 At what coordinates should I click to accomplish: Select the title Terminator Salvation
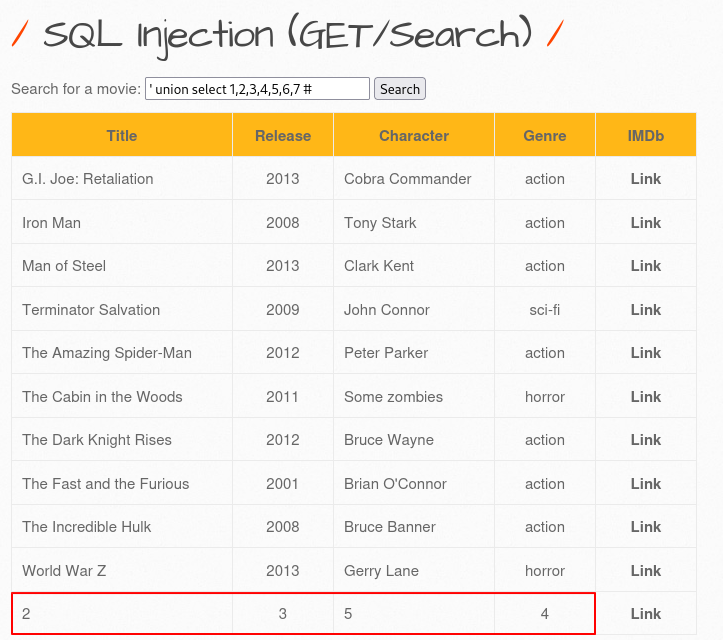click(91, 310)
